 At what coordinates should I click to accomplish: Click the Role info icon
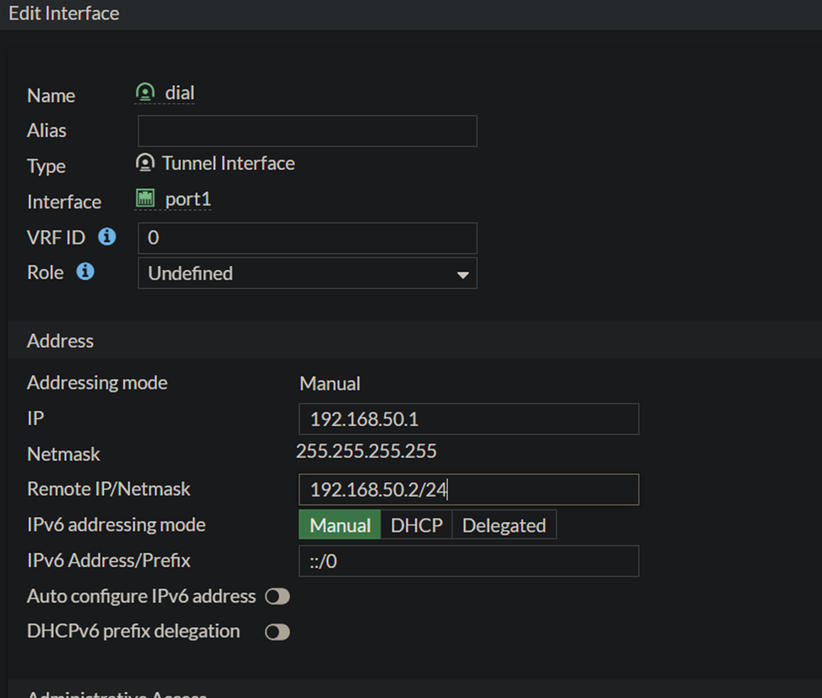[x=86, y=272]
